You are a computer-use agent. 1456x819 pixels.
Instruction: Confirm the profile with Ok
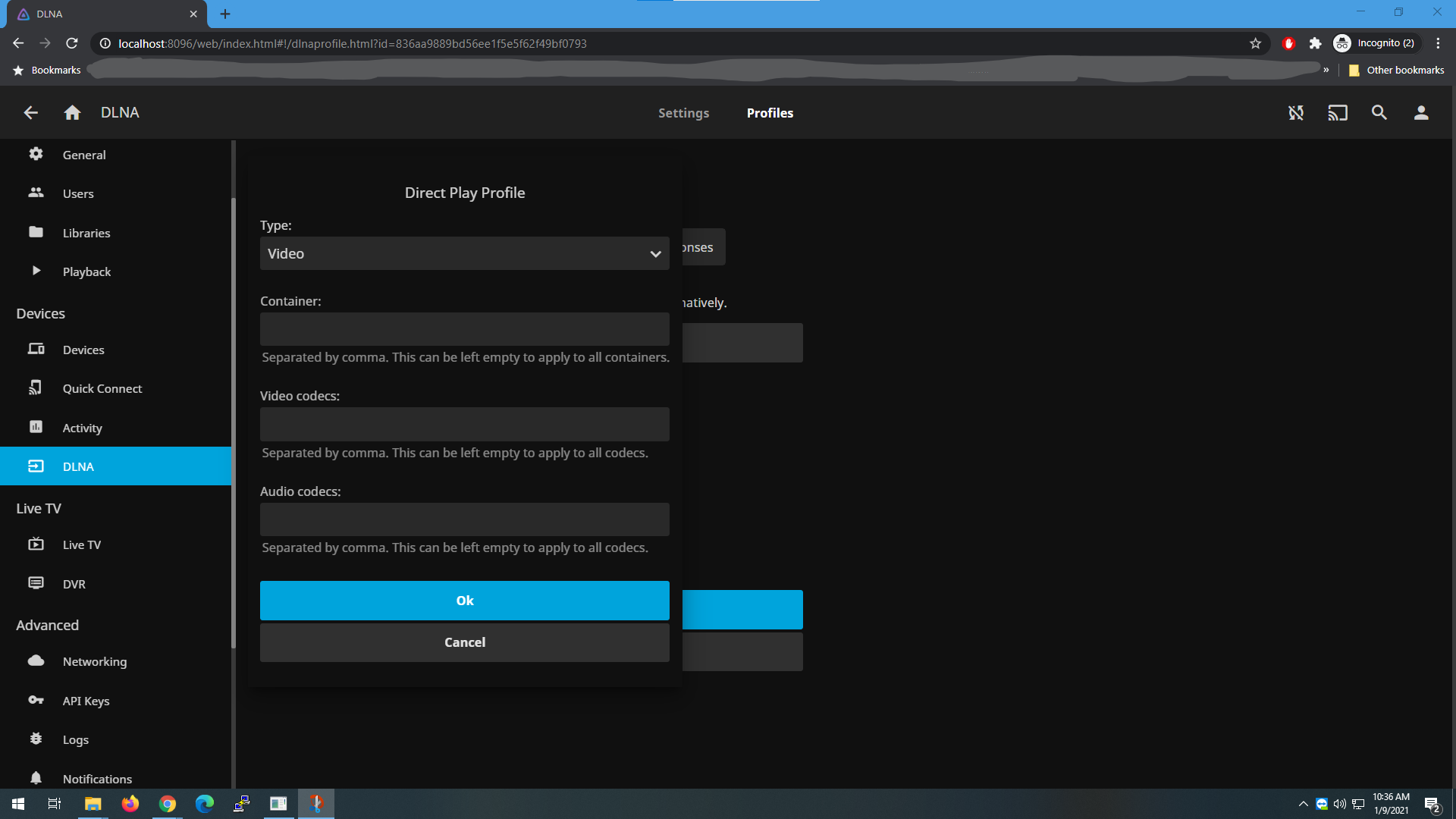464,600
